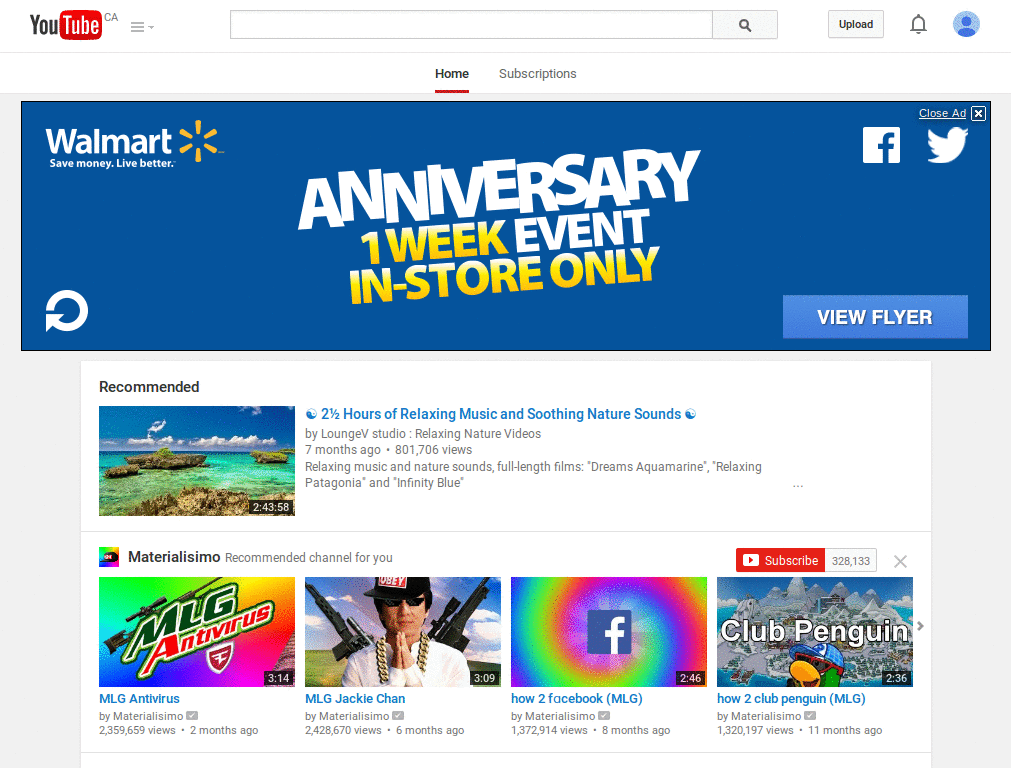The image size is (1024, 768).
Task: Click the magnifying glass search button
Action: click(x=744, y=25)
